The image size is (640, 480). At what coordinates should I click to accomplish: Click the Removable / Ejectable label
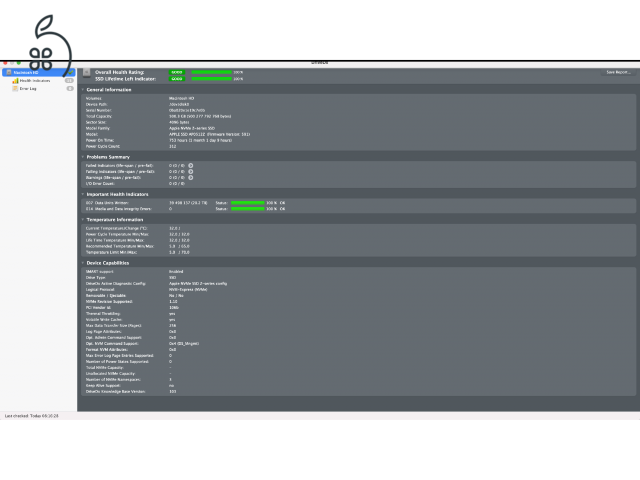(x=106, y=296)
